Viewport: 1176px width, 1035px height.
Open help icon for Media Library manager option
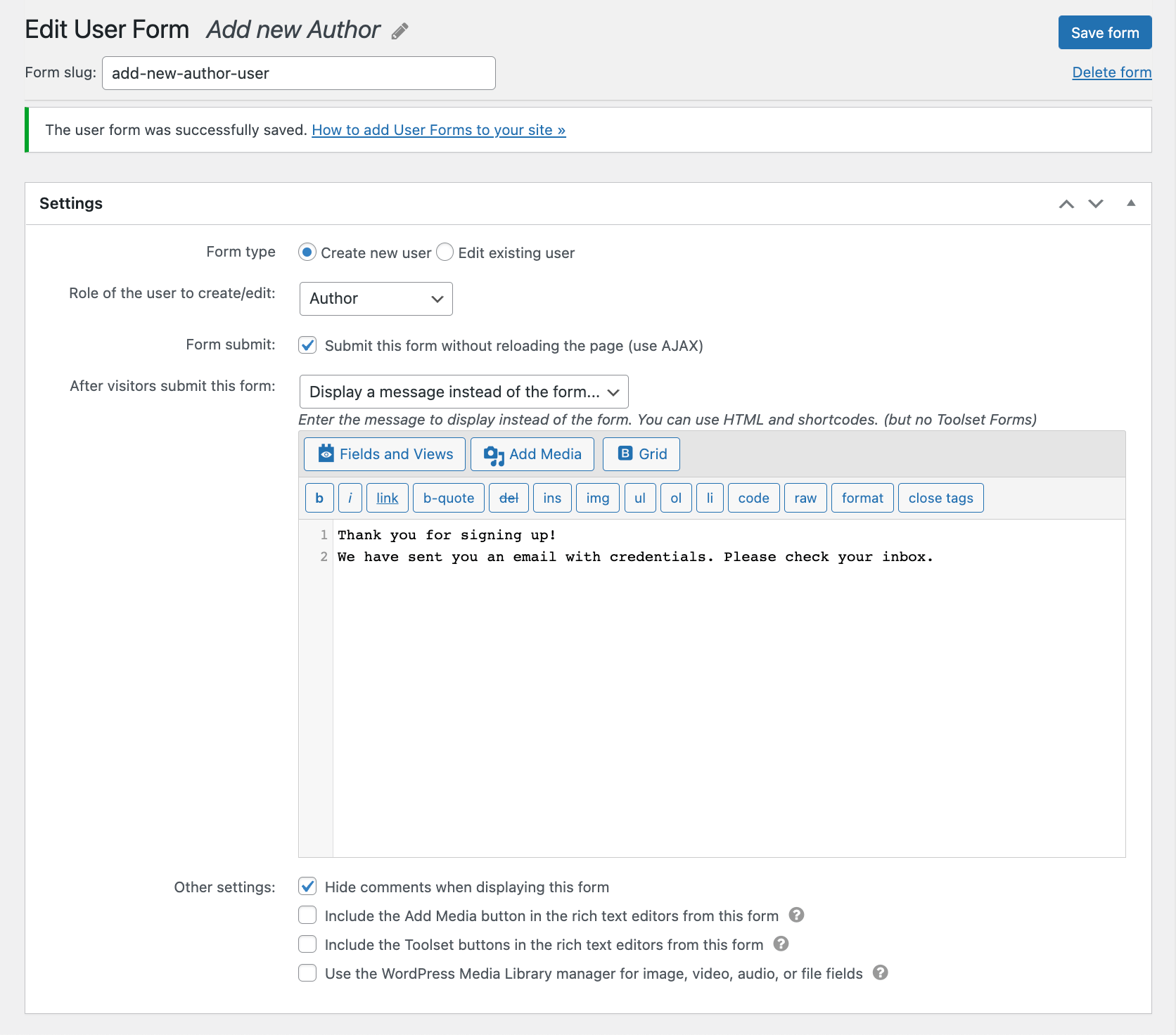[881, 972]
